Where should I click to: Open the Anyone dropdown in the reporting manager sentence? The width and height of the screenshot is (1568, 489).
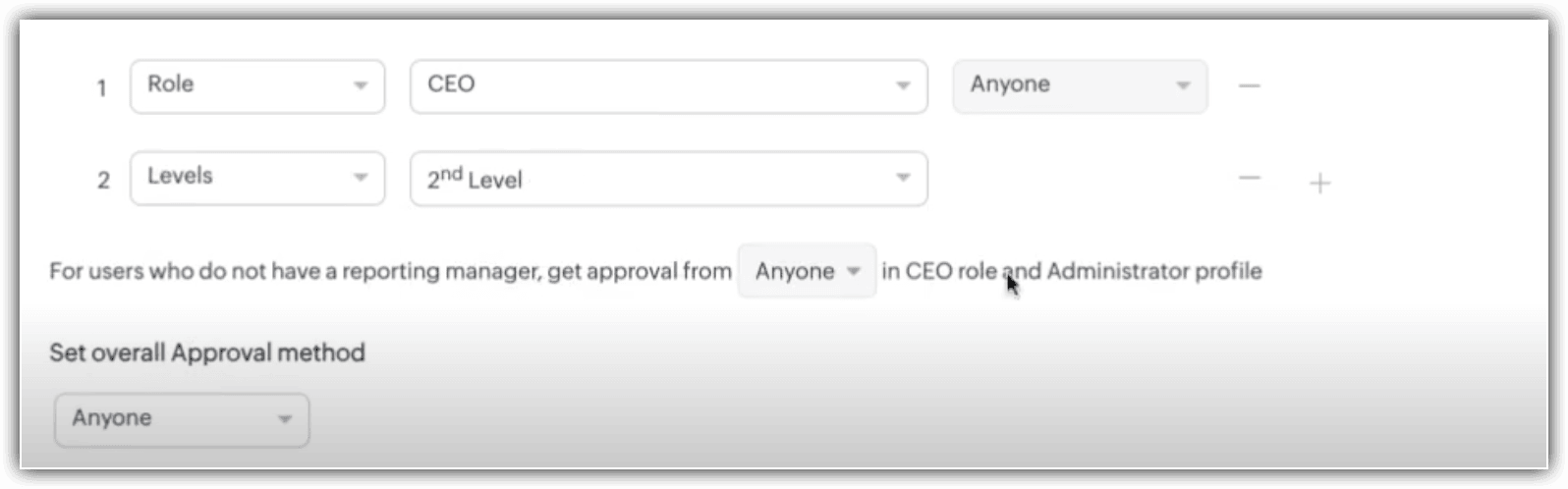(x=807, y=271)
